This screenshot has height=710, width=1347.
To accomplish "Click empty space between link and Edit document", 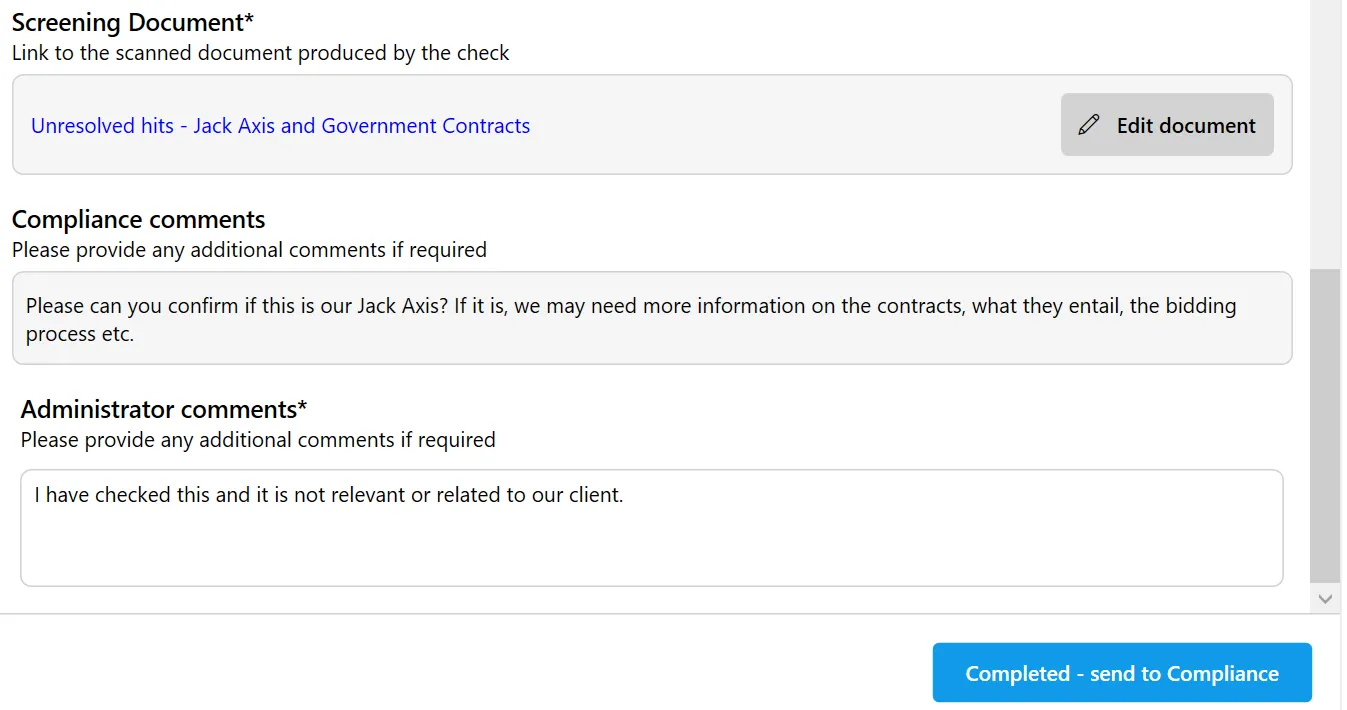I will point(790,126).
